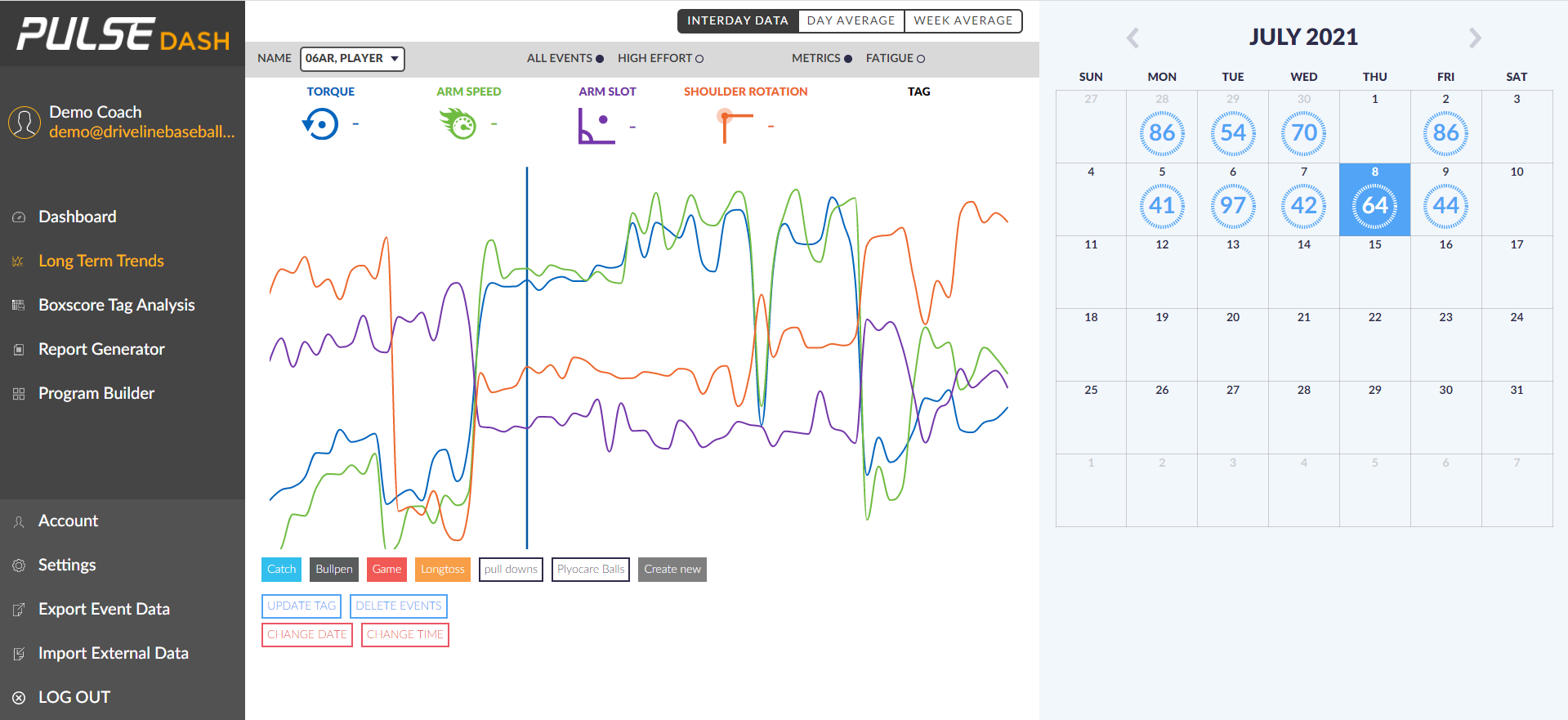1568x720 pixels.
Task: Click the Demo Coach profile avatar
Action: click(x=25, y=123)
